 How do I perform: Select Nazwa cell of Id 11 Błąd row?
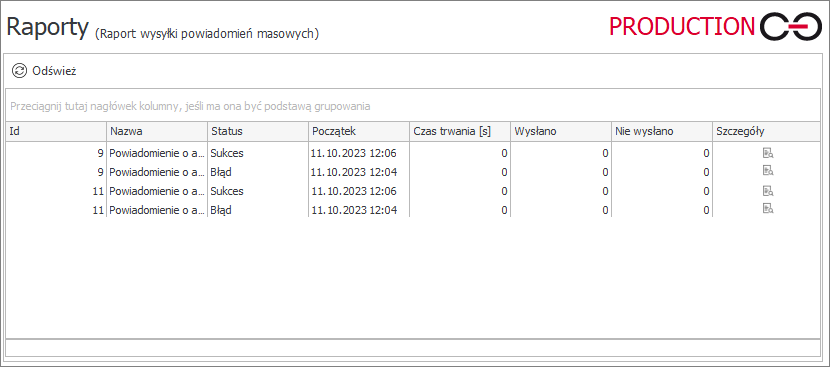[x=157, y=210]
